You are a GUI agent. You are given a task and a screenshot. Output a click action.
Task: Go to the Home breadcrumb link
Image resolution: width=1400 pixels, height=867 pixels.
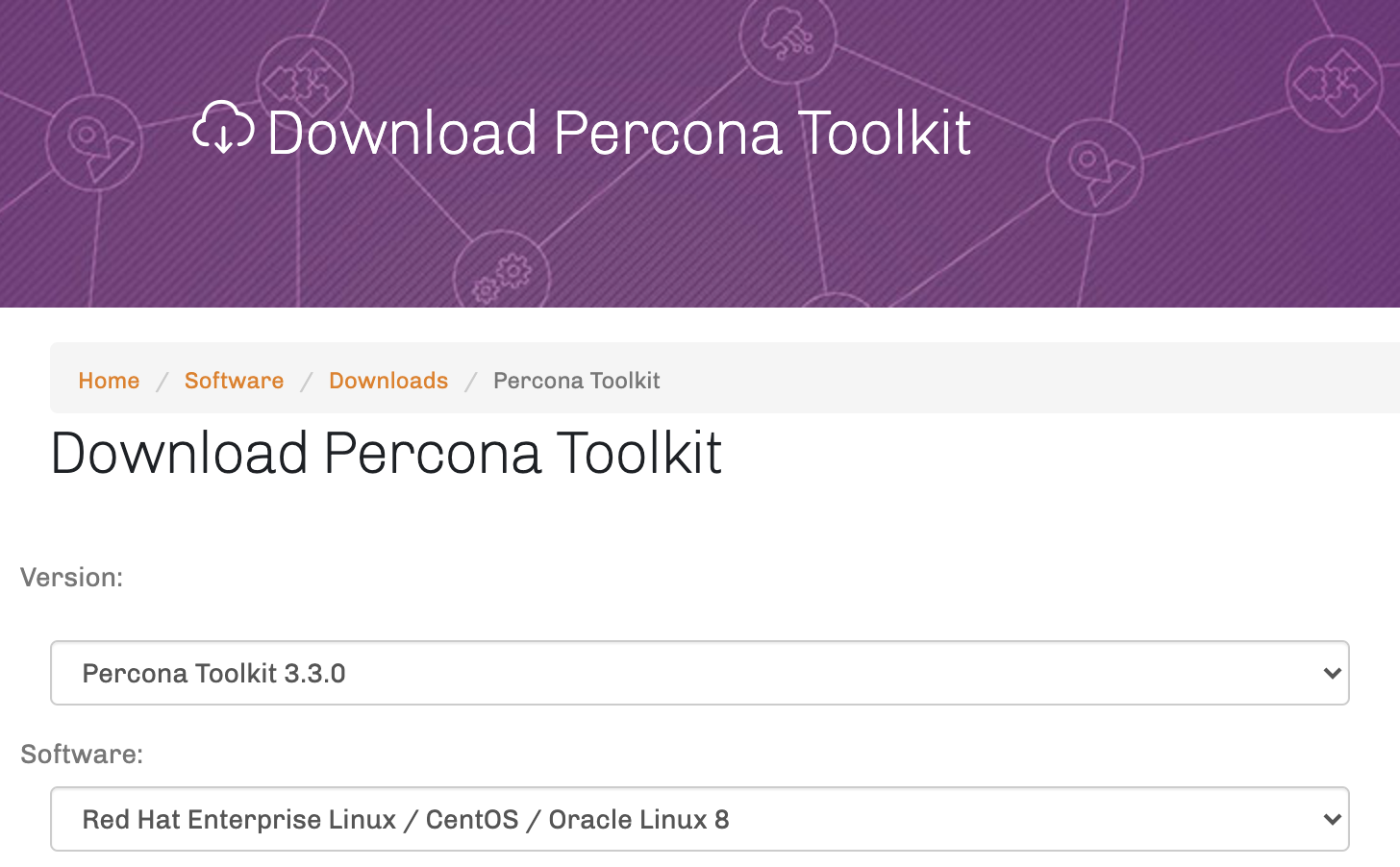(x=109, y=381)
